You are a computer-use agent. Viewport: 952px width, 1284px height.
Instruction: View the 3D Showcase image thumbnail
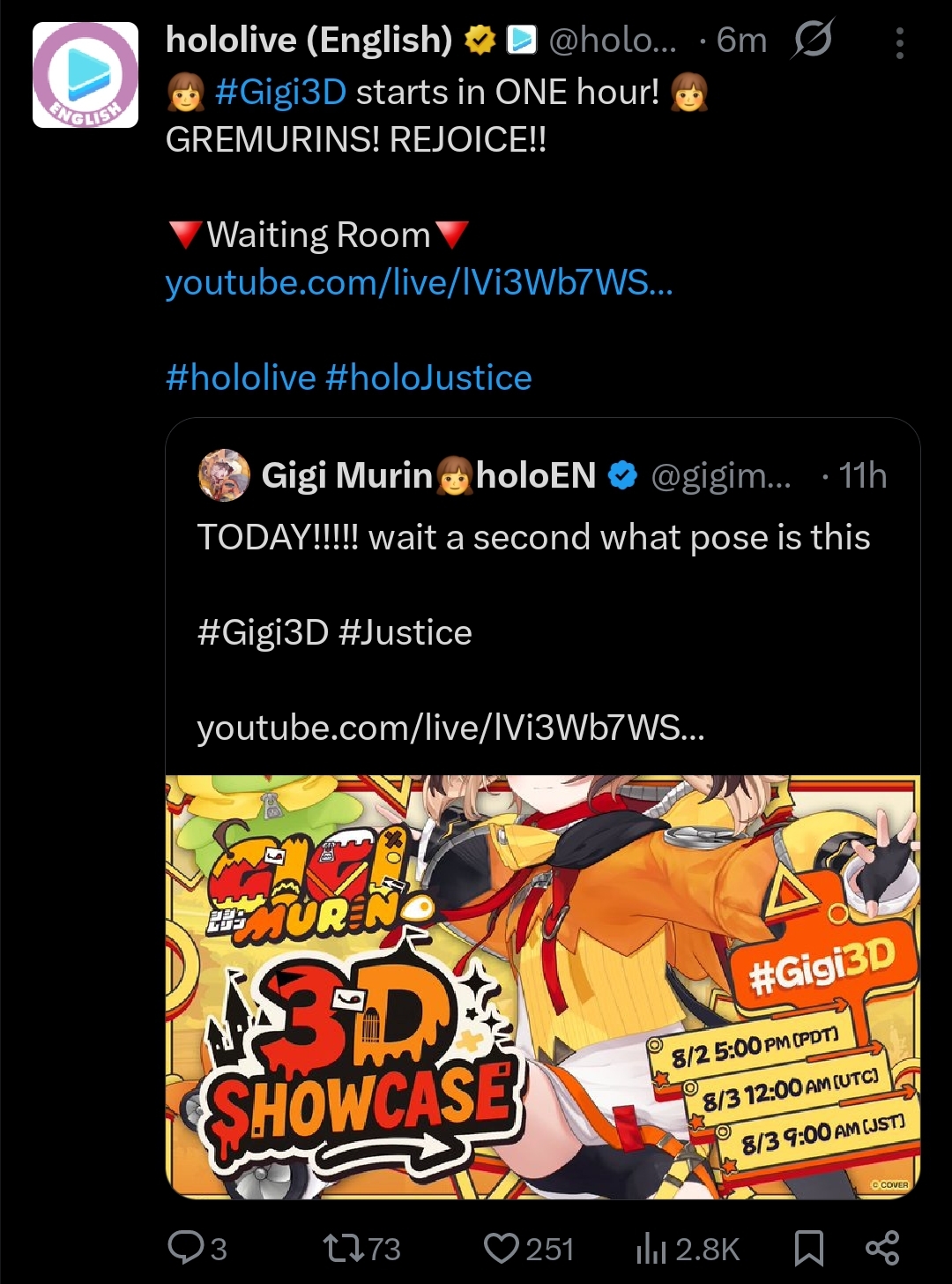pos(543,987)
